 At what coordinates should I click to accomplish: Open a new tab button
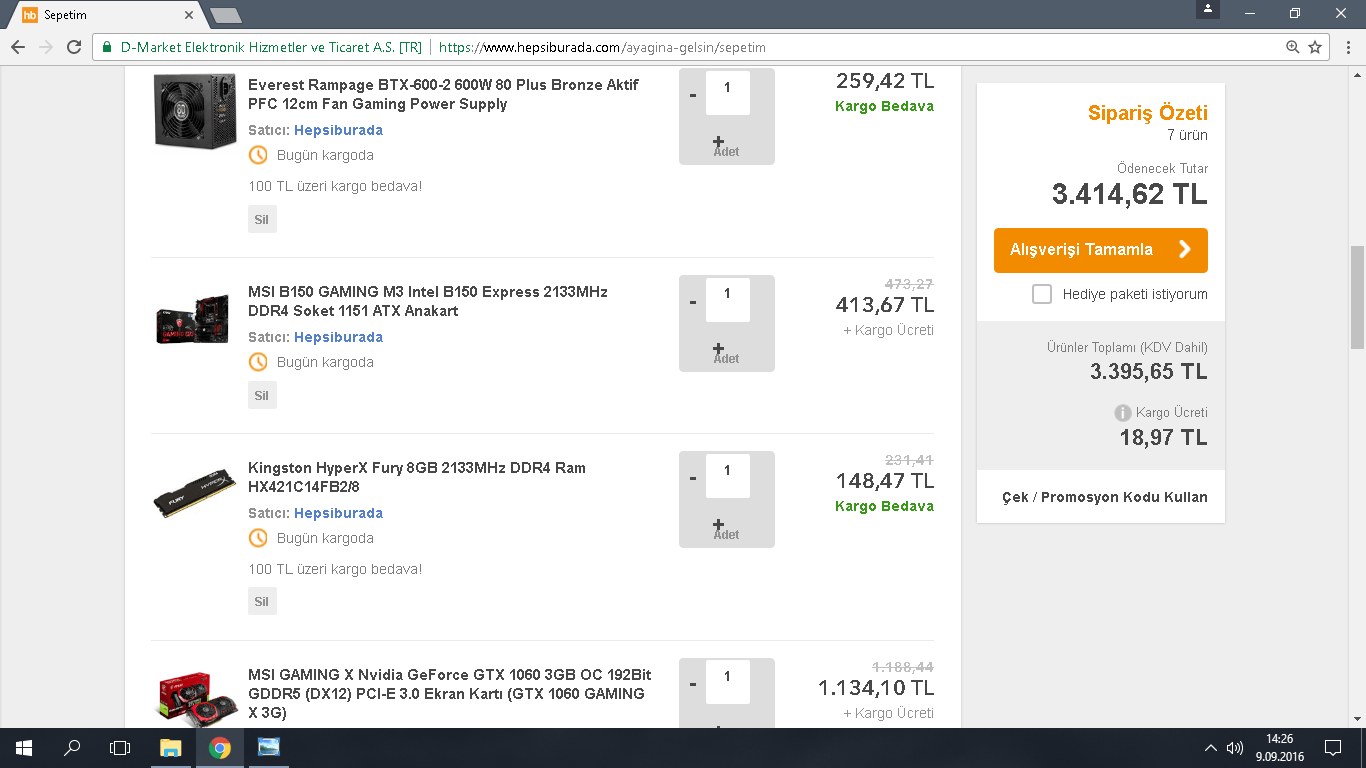pyautogui.click(x=226, y=15)
